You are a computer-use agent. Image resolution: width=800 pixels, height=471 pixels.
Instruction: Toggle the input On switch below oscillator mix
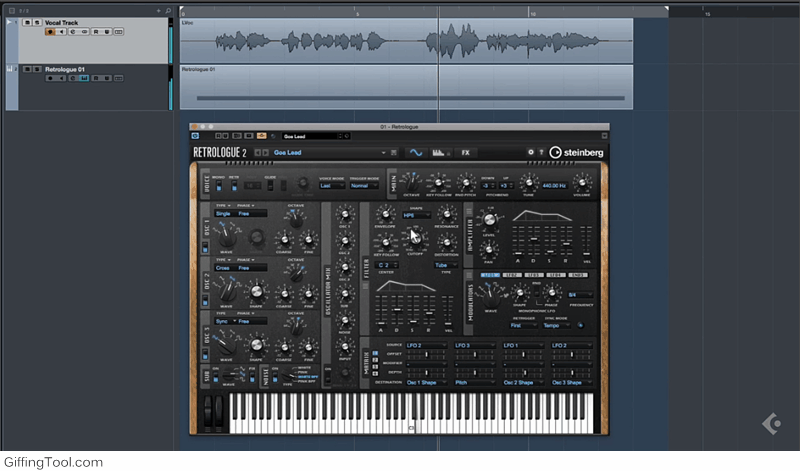[328, 378]
